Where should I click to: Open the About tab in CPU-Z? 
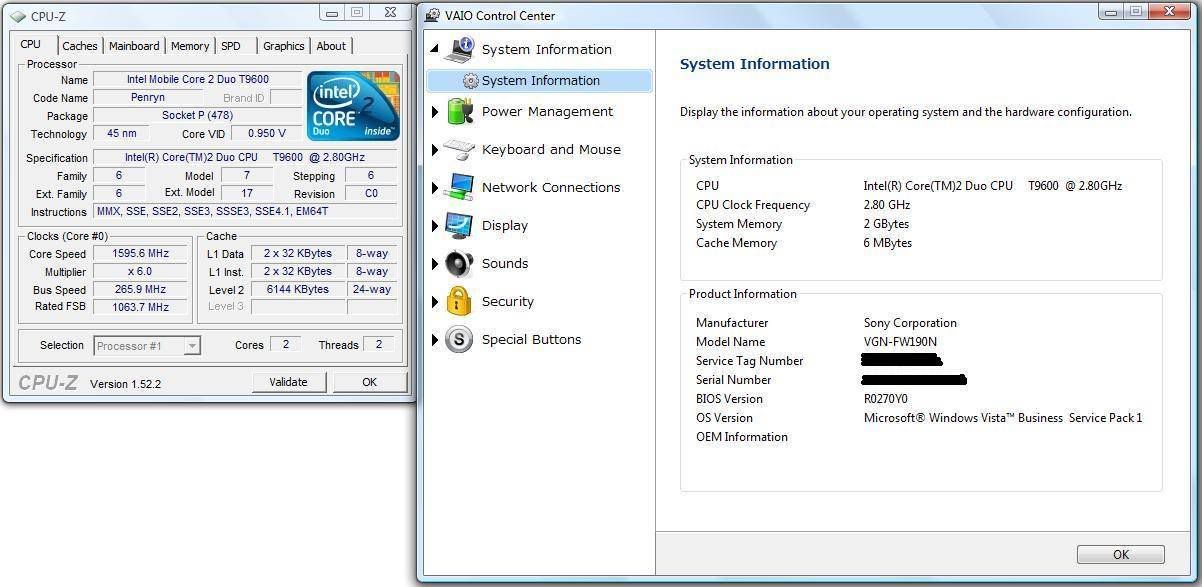[x=331, y=46]
